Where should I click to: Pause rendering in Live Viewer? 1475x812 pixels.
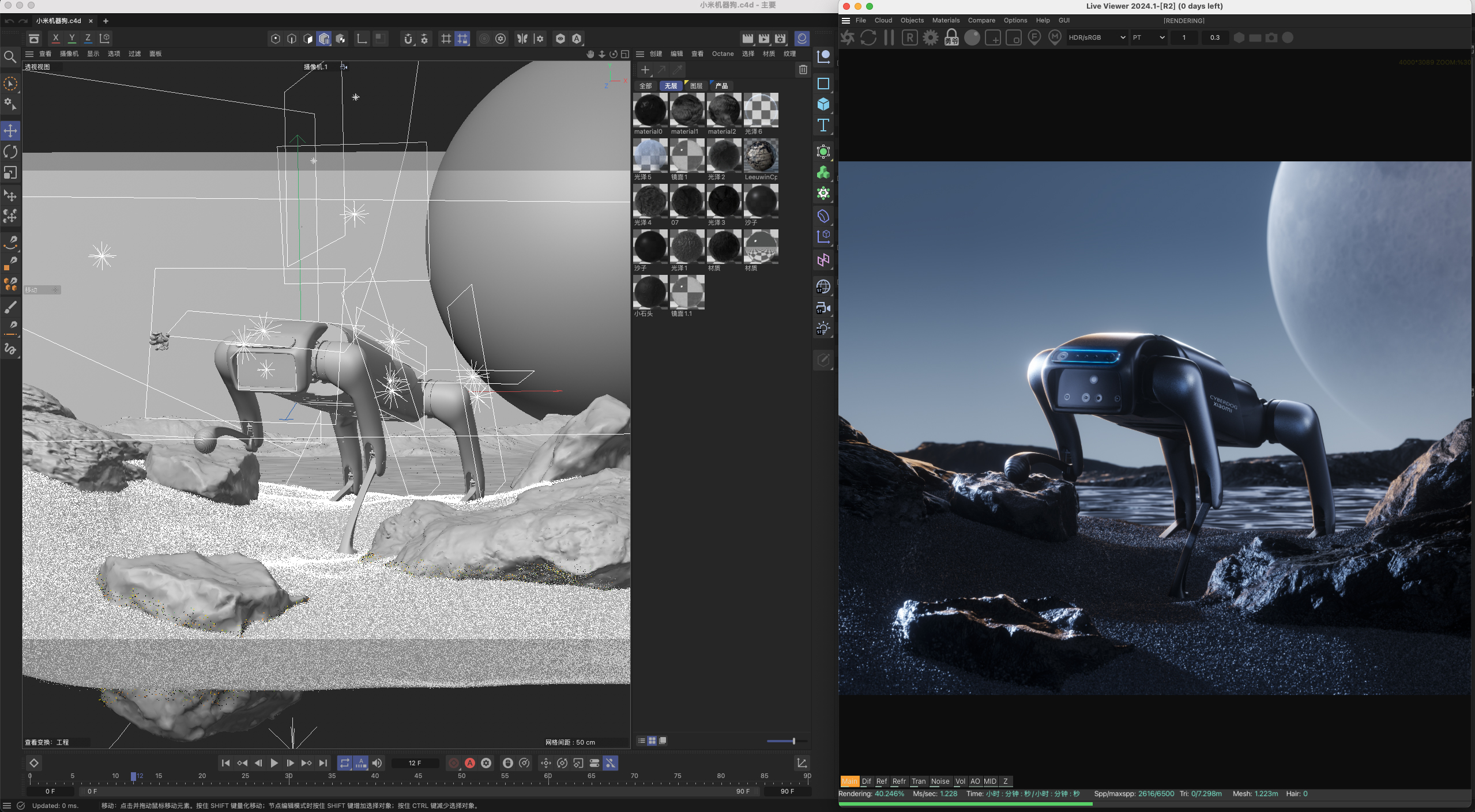tap(889, 38)
